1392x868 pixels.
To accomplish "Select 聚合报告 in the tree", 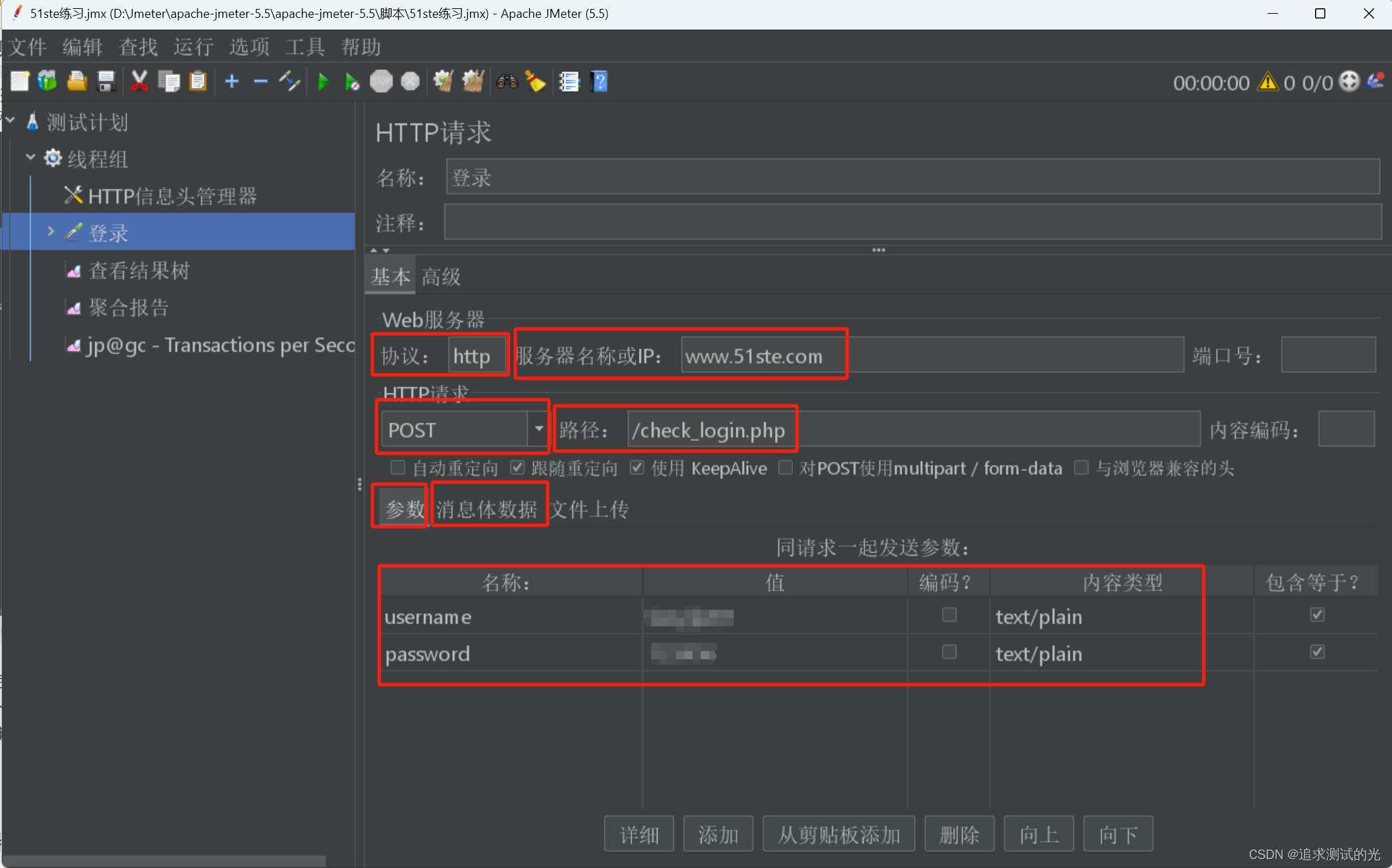I will tap(128, 307).
